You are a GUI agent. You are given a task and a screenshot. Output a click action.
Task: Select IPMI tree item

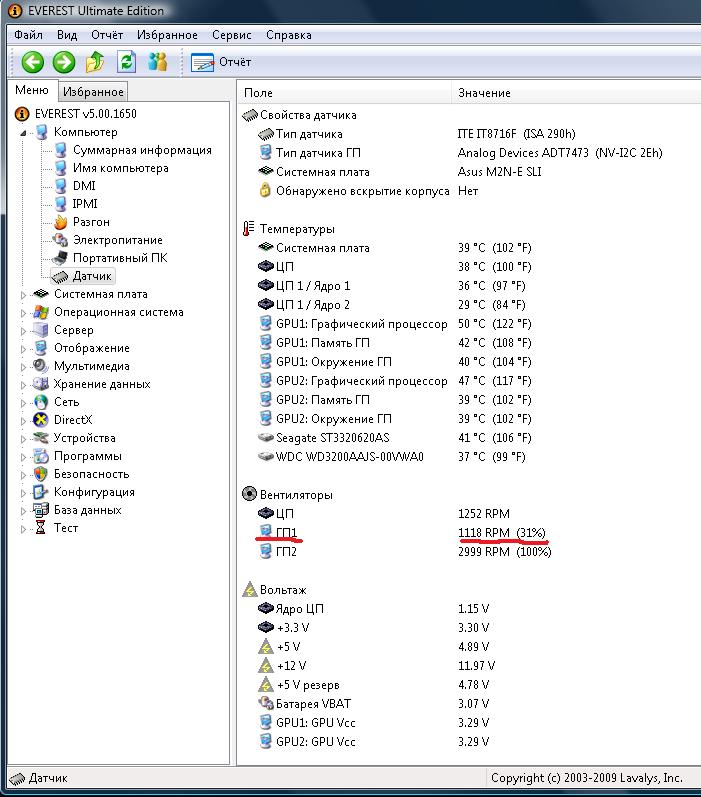click(x=84, y=204)
